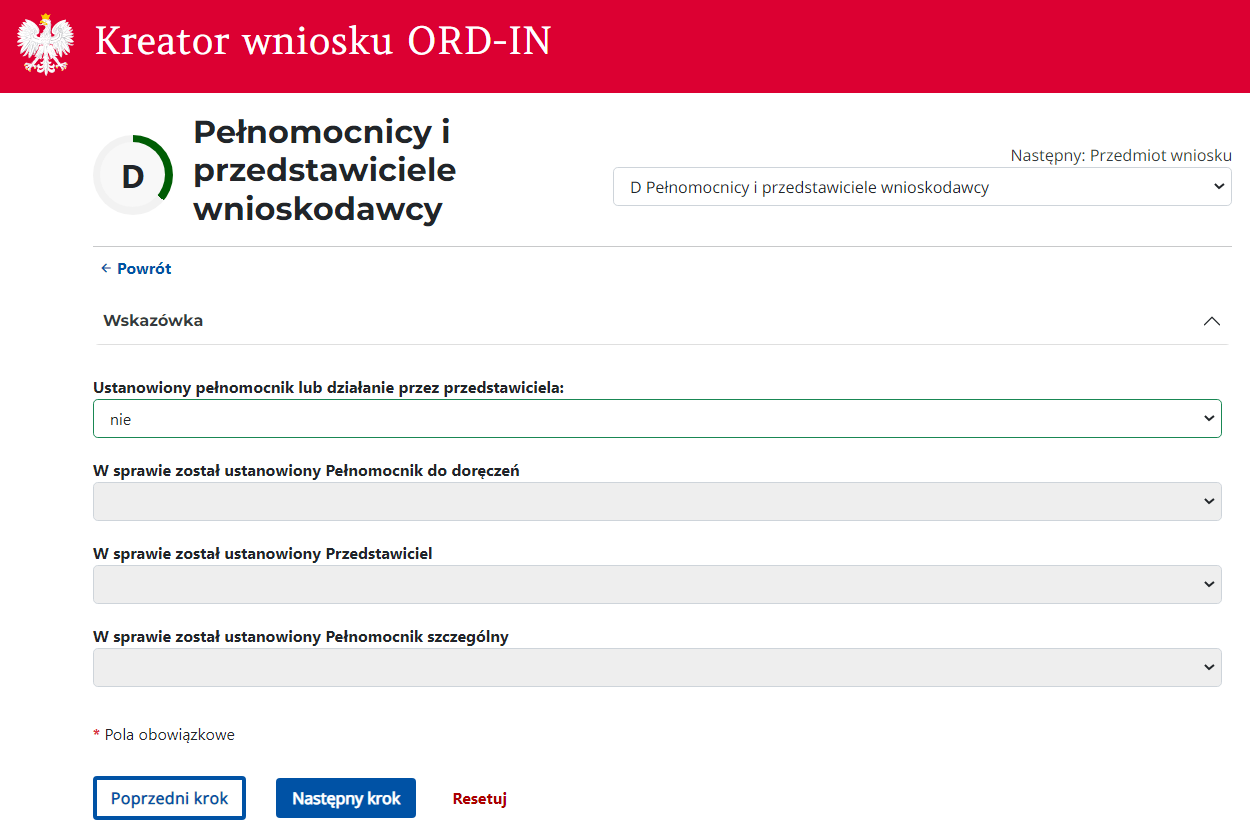Collapse Wskazówka using the chevron-up icon
Image resolution: width=1250 pixels, height=836 pixels.
1212,321
